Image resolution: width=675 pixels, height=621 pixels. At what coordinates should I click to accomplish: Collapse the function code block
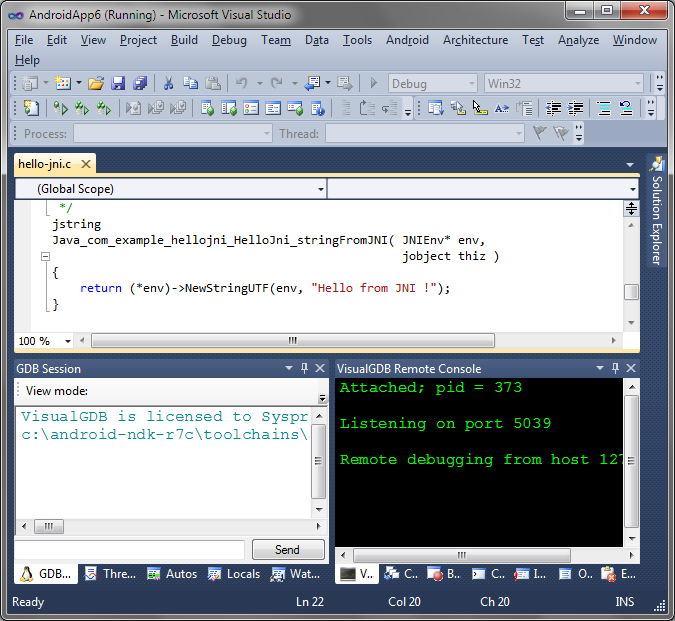click(45, 256)
